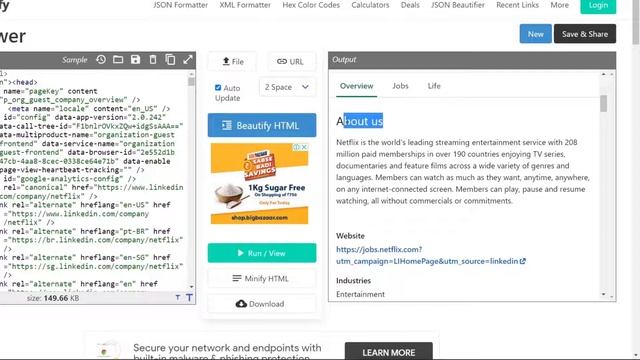
Task: Open JSON Beautifier in top navigation
Action: click(x=458, y=5)
